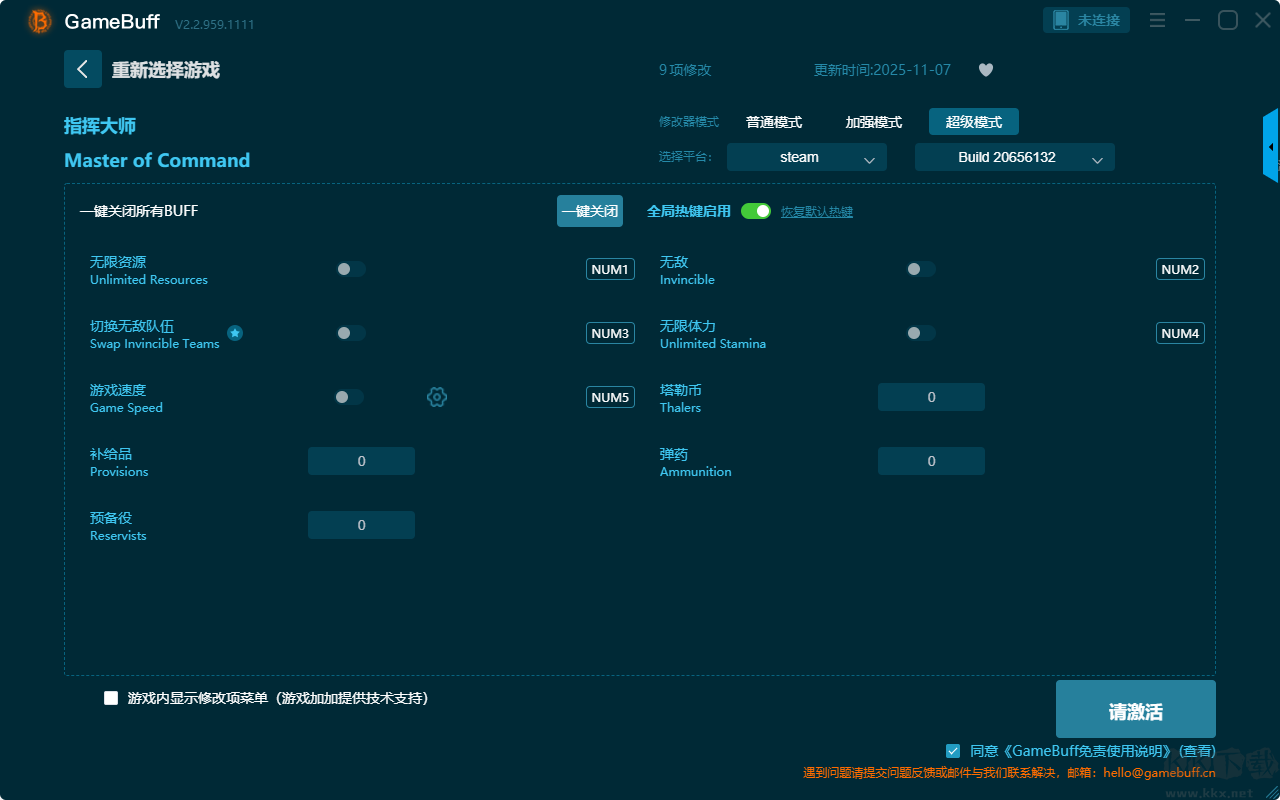Click the heart favorite icon

coord(986,70)
